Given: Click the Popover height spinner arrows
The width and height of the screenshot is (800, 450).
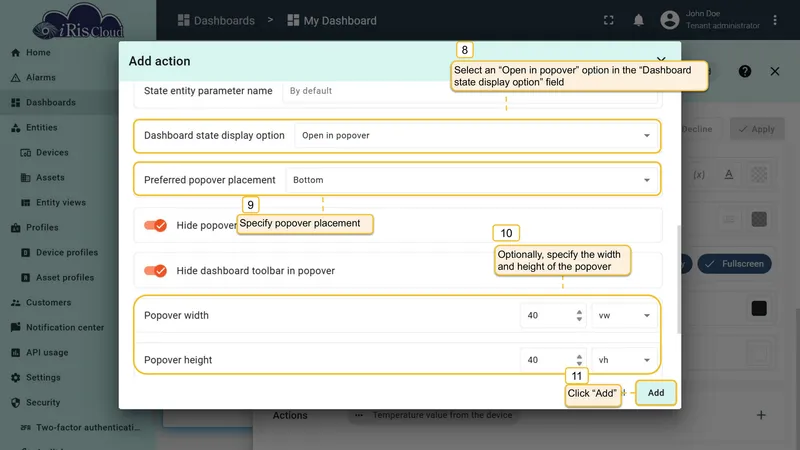Looking at the screenshot, I should click(x=579, y=360).
